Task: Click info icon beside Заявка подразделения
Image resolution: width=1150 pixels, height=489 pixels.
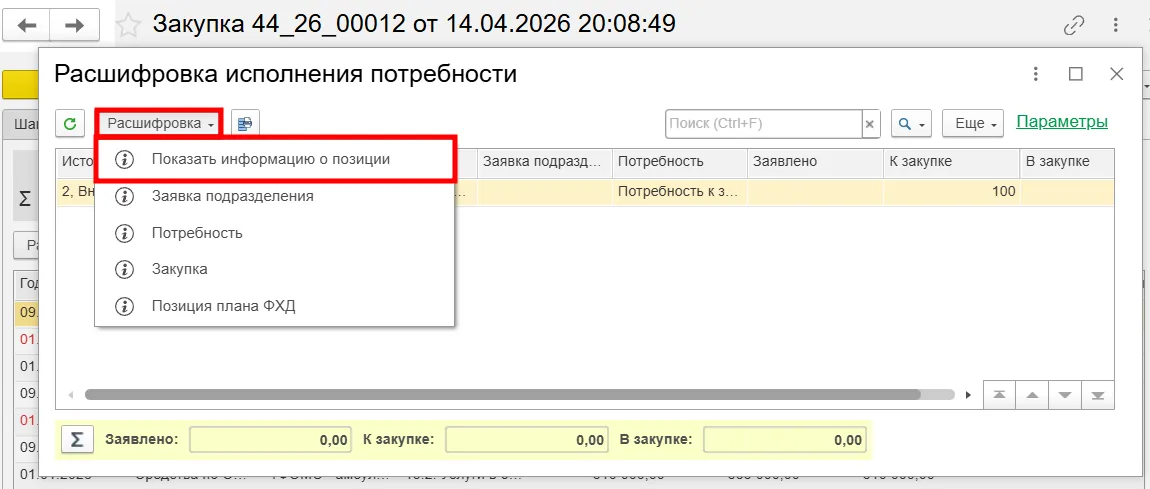Action: (x=125, y=196)
